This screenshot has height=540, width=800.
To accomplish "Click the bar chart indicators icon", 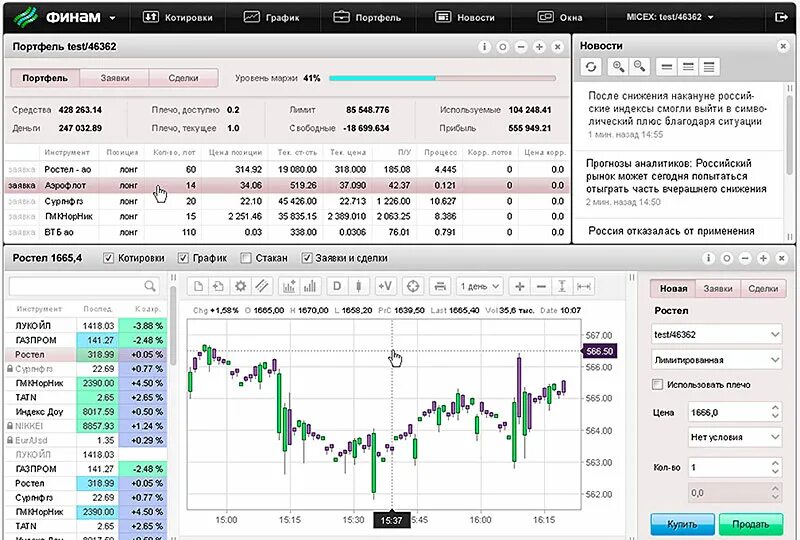I will 310,286.
